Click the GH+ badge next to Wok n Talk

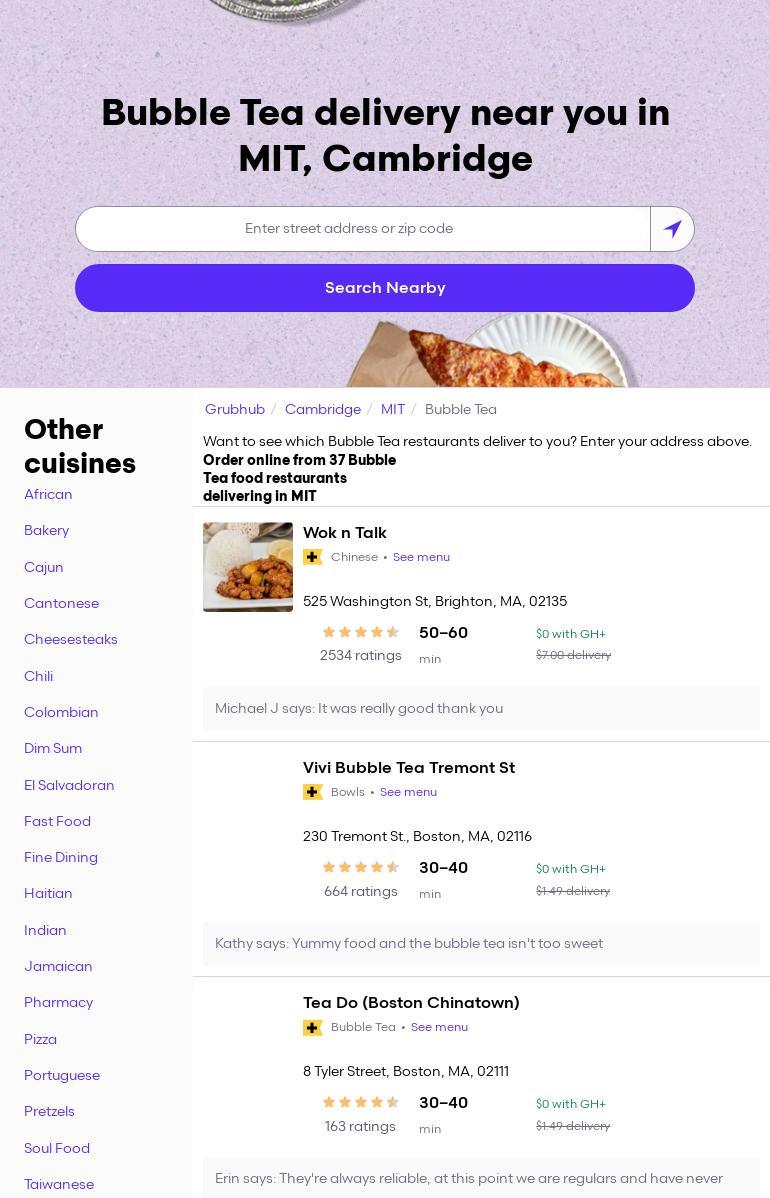pos(313,557)
